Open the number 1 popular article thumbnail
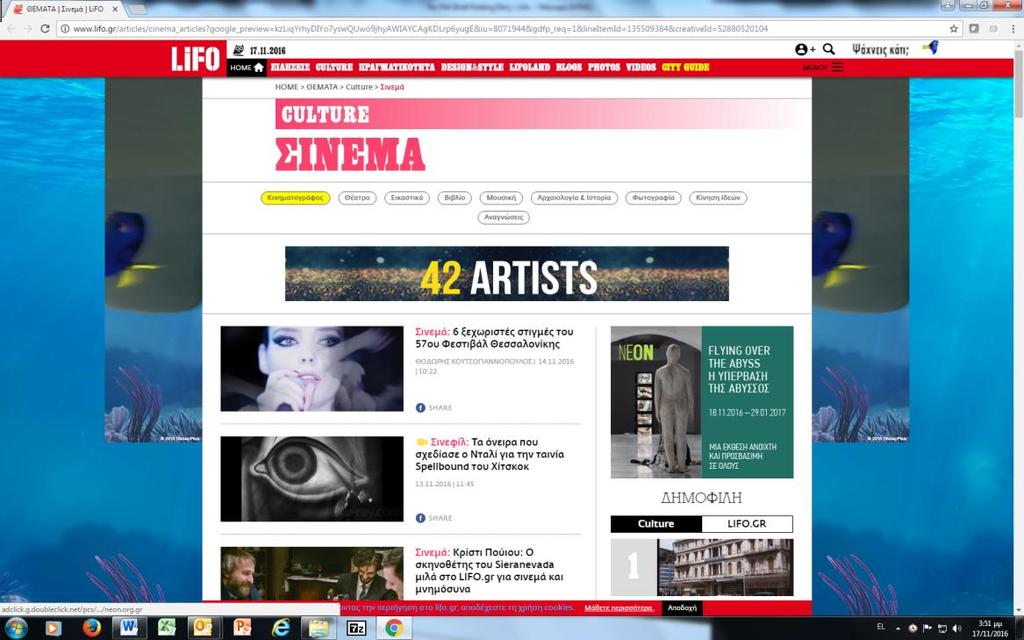Image resolution: width=1024 pixels, height=640 pixels. click(x=725, y=568)
